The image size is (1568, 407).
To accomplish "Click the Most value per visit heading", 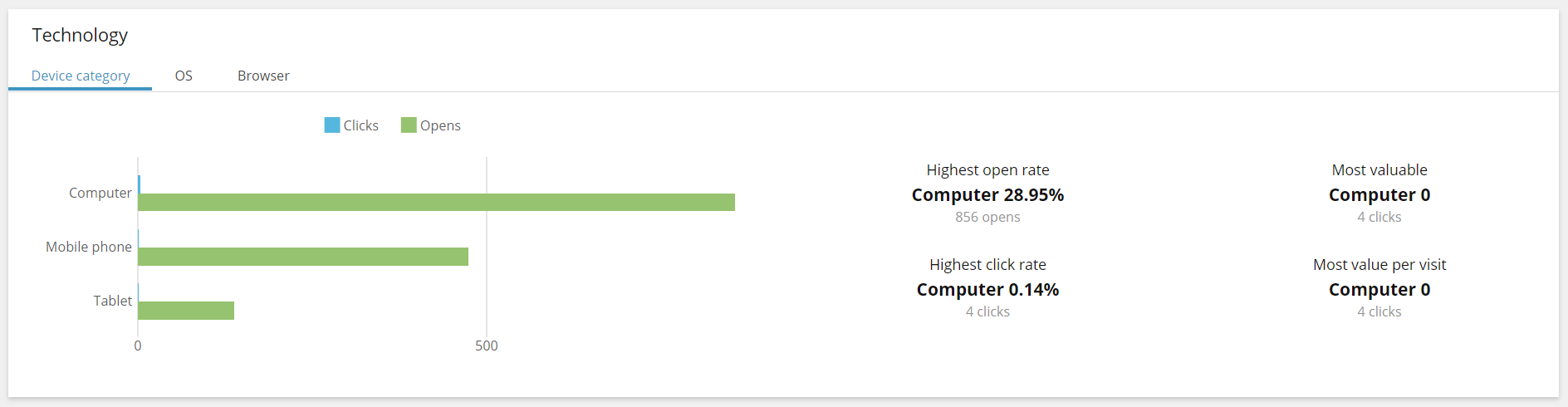I will (x=1379, y=265).
